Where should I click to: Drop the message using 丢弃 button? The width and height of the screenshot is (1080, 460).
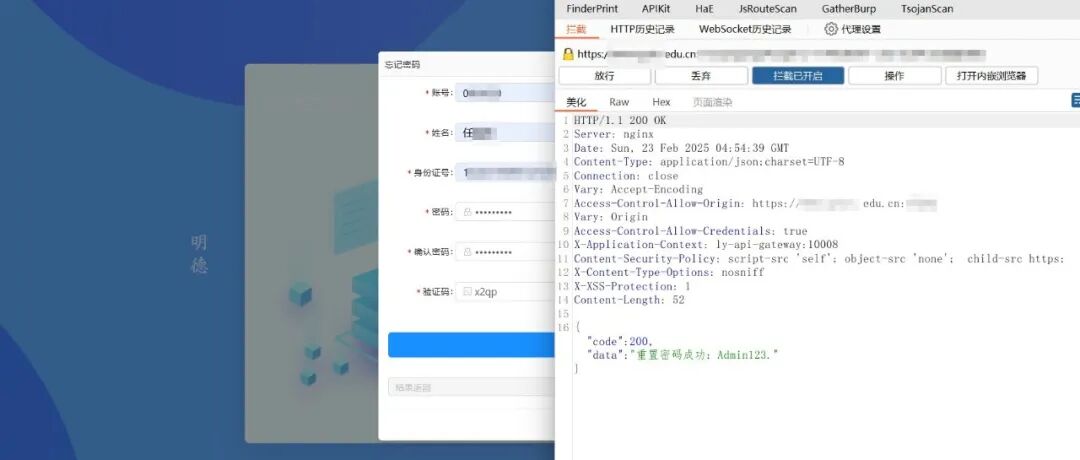[701, 76]
